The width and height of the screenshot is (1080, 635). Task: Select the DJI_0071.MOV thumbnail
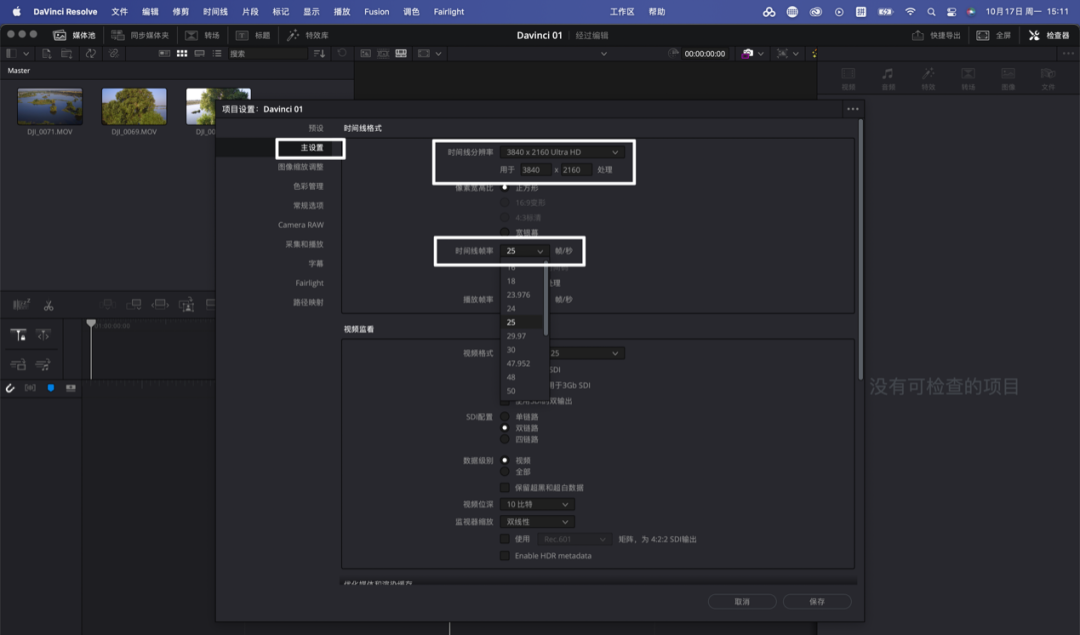50,107
